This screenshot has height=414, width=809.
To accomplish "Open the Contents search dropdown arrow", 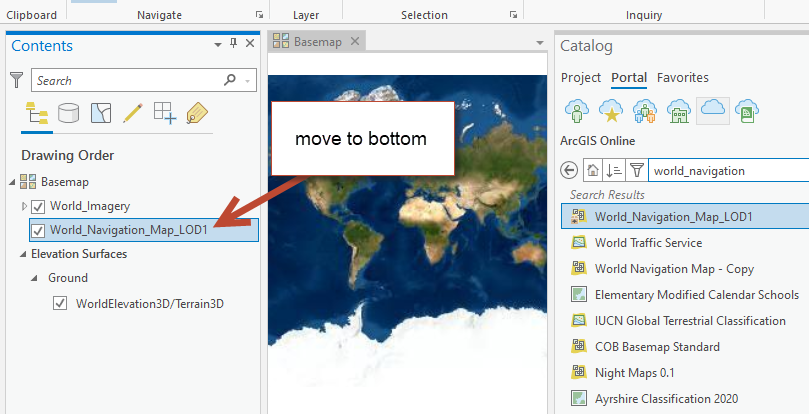I will pyautogui.click(x=248, y=81).
